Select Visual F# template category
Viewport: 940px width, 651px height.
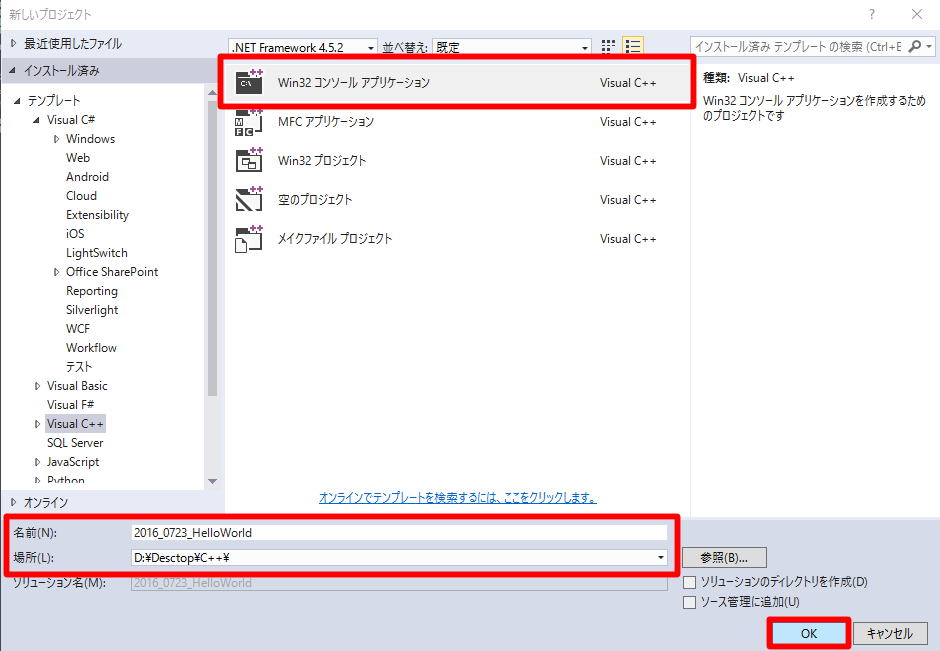(x=70, y=405)
